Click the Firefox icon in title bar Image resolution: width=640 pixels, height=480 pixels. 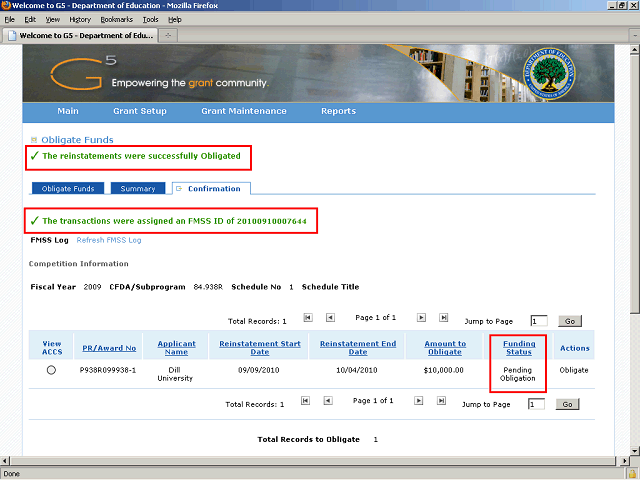coord(6,5)
